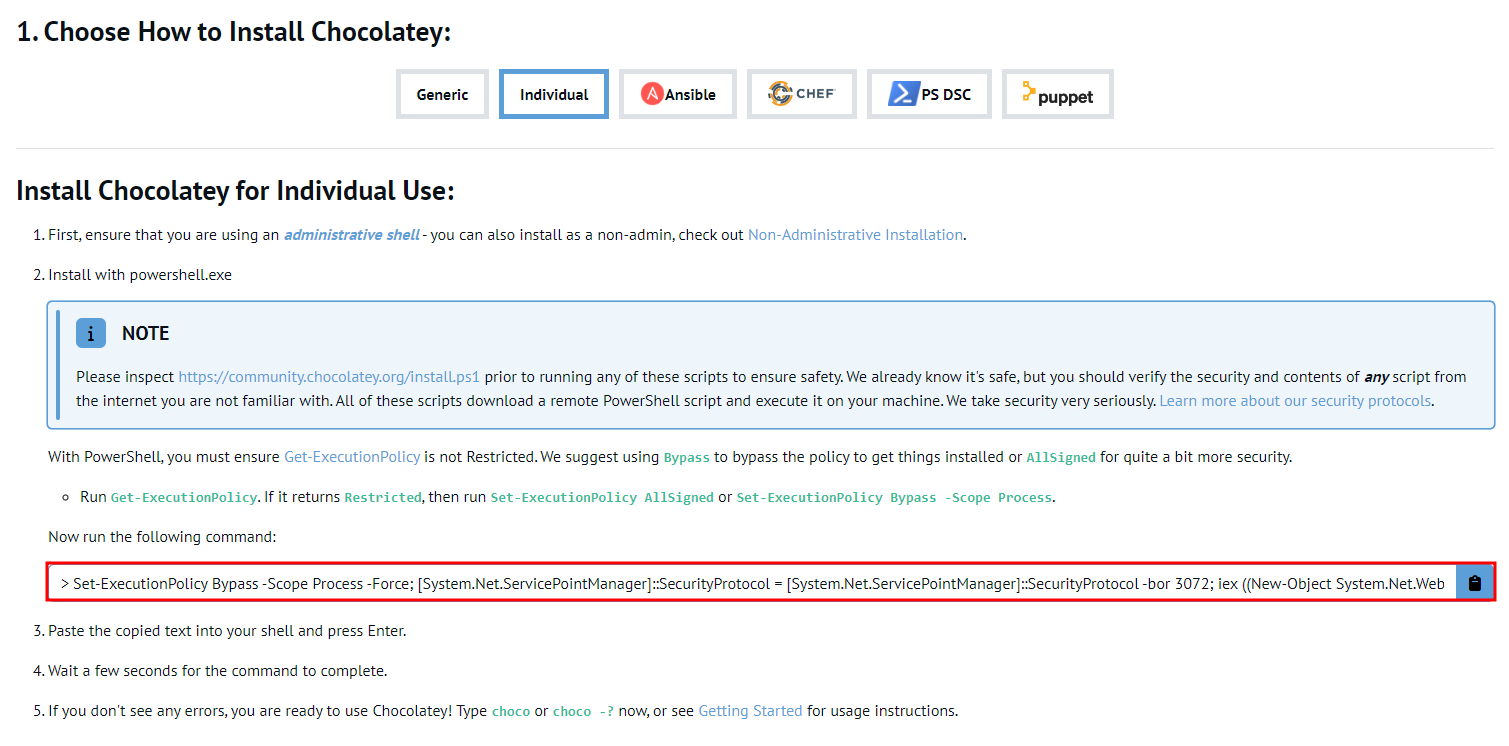The width and height of the screenshot is (1509, 746).
Task: Open the Get-ExecutionPolicy link
Action: 352,457
